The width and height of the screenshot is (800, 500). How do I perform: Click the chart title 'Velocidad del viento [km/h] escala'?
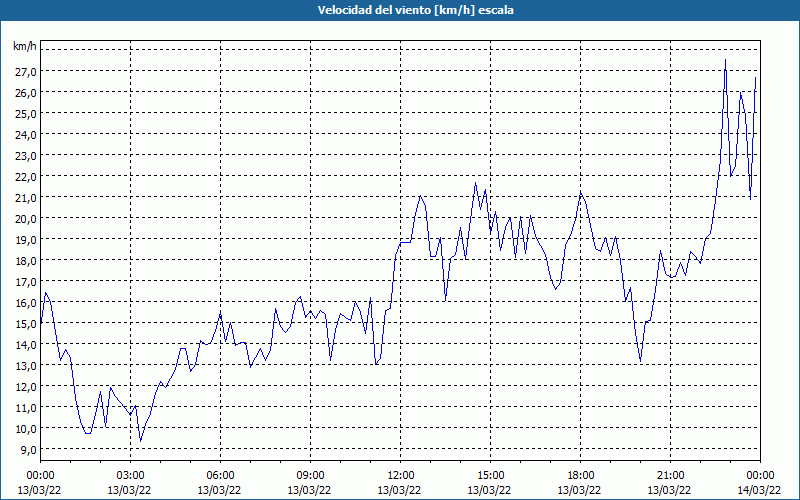415,10
